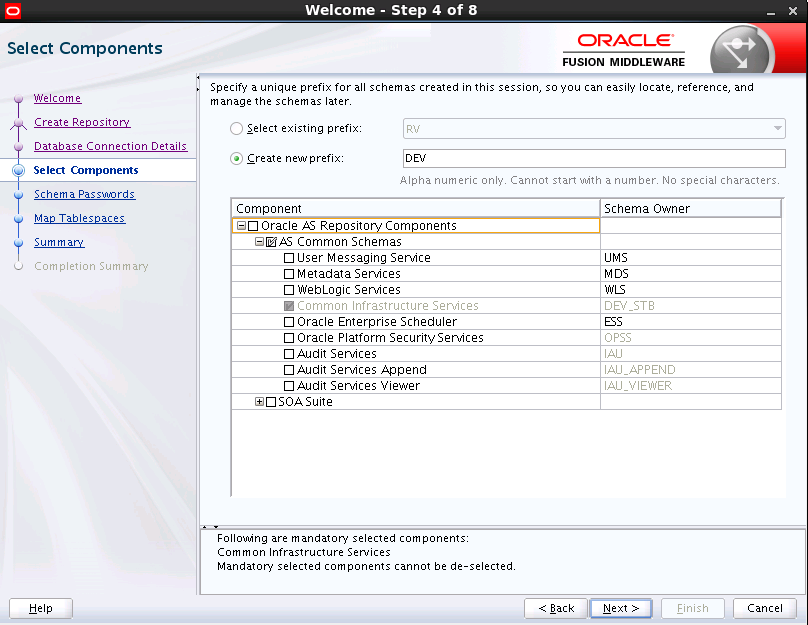Jump to Map Tablespaces step

[79, 218]
